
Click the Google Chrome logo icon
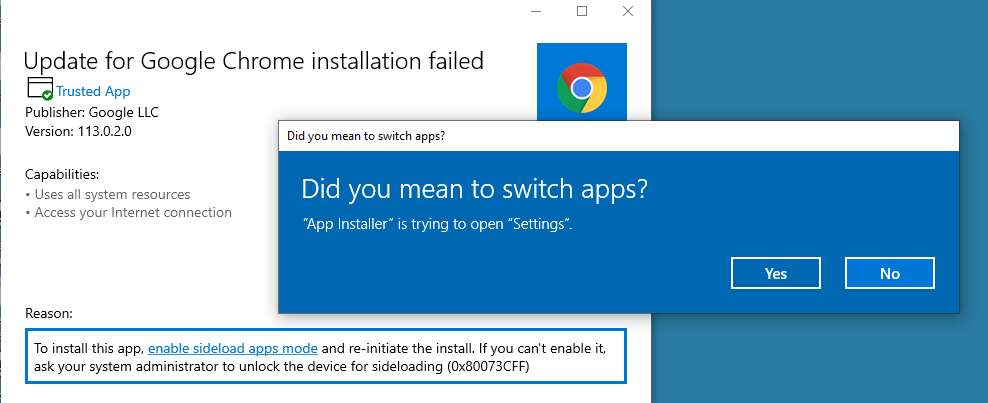[x=581, y=88]
